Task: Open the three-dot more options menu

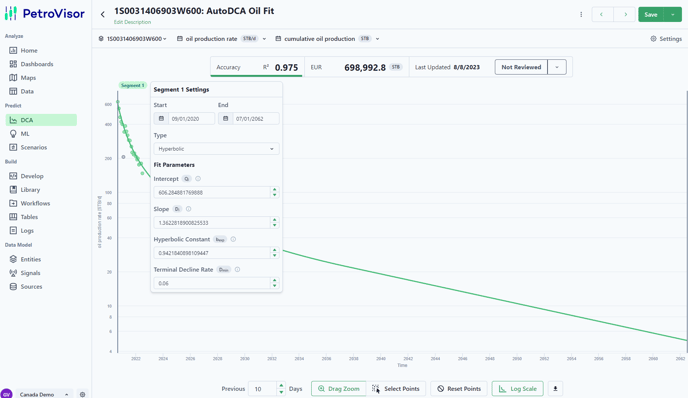Action: [x=581, y=14]
